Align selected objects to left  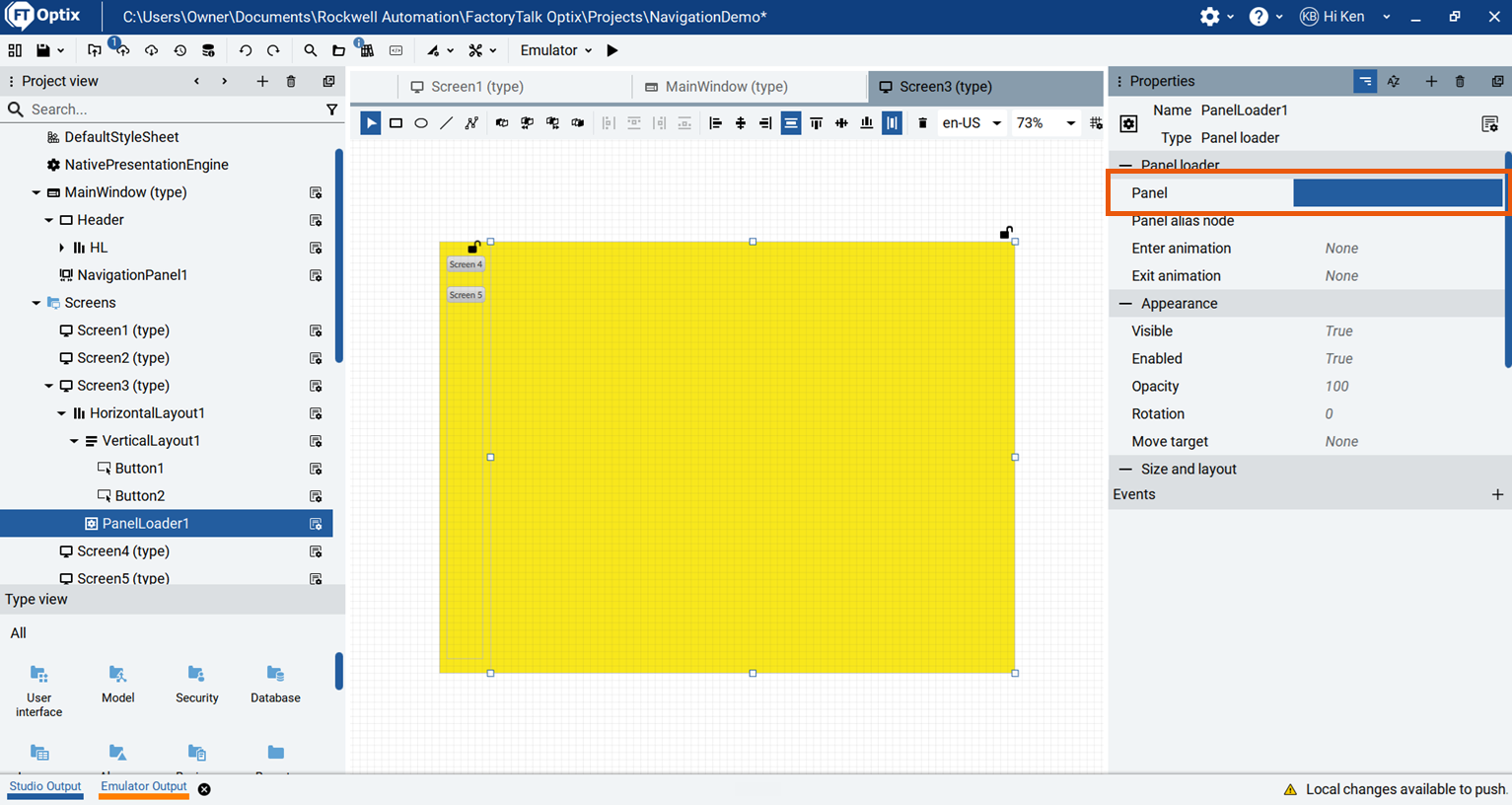[x=715, y=123]
